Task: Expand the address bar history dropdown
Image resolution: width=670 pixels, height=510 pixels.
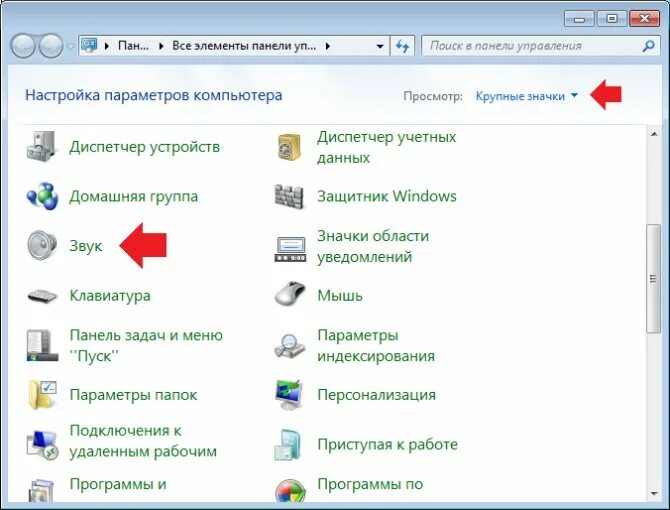Action: coord(379,46)
